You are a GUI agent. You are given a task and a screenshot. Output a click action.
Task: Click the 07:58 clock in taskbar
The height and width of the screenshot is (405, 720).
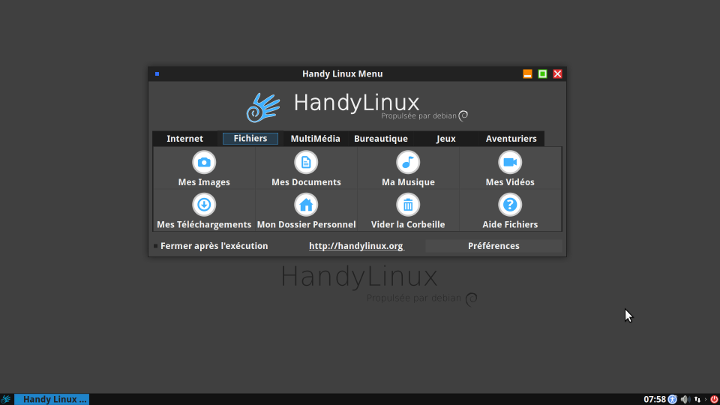(x=654, y=399)
